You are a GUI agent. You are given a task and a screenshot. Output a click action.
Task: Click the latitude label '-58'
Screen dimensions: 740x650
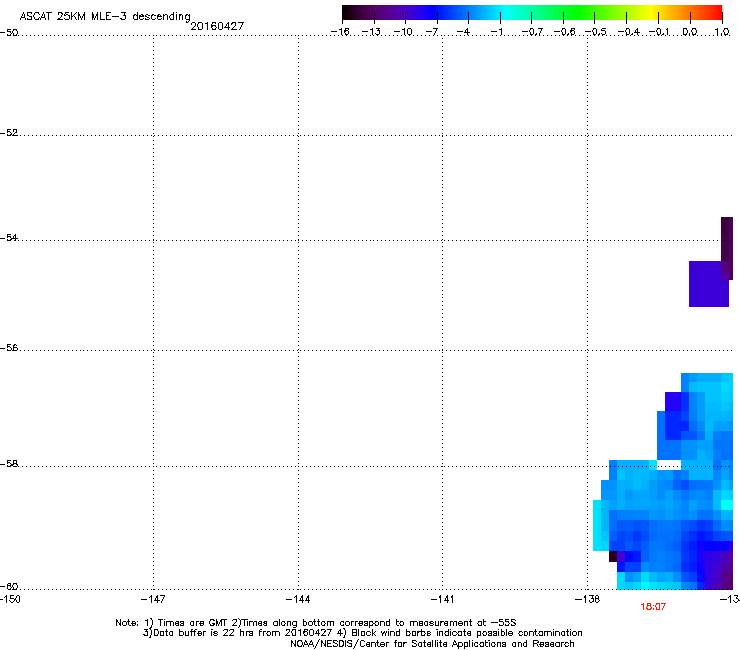point(9,464)
